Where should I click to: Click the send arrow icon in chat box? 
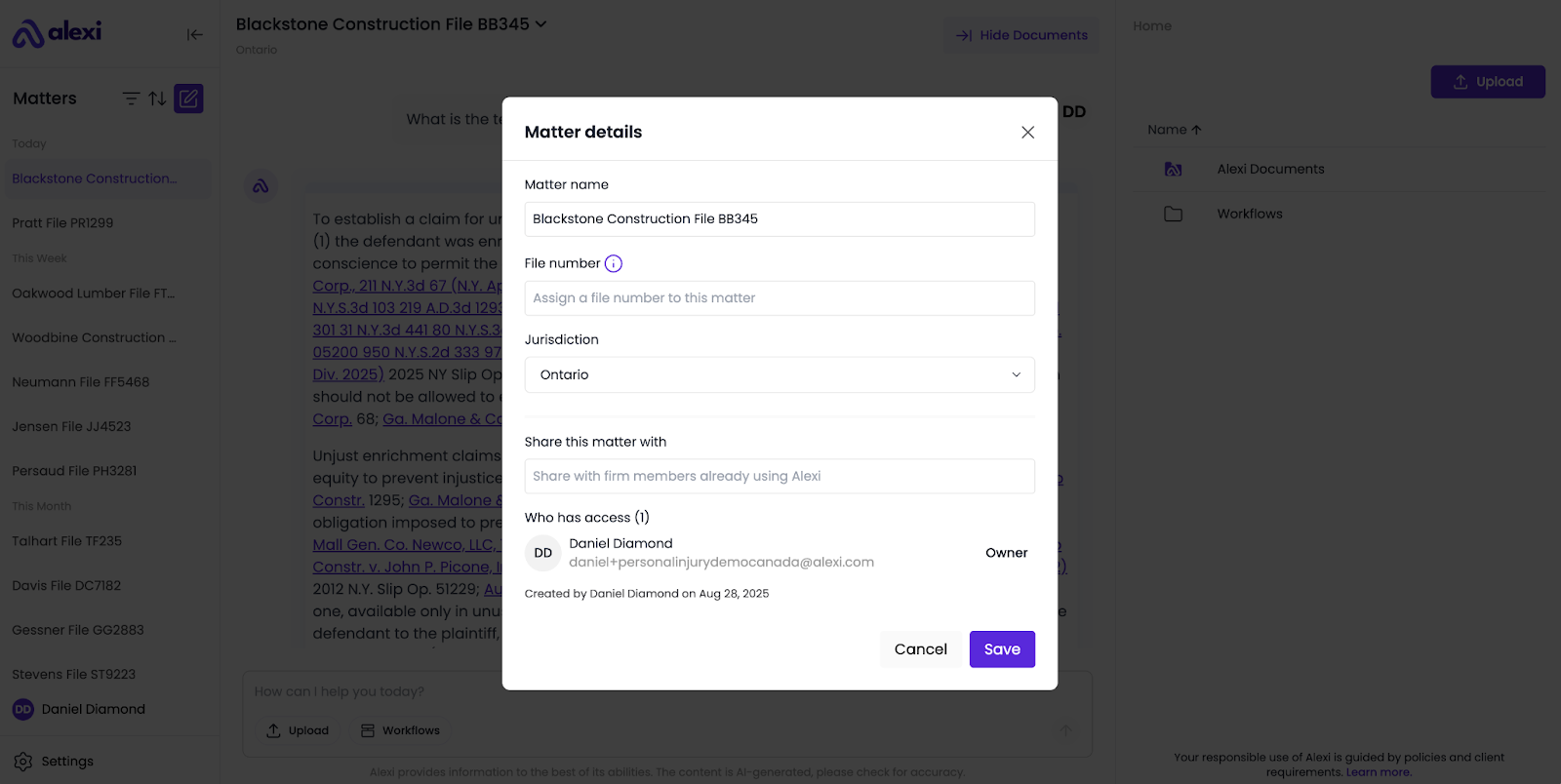1065,730
